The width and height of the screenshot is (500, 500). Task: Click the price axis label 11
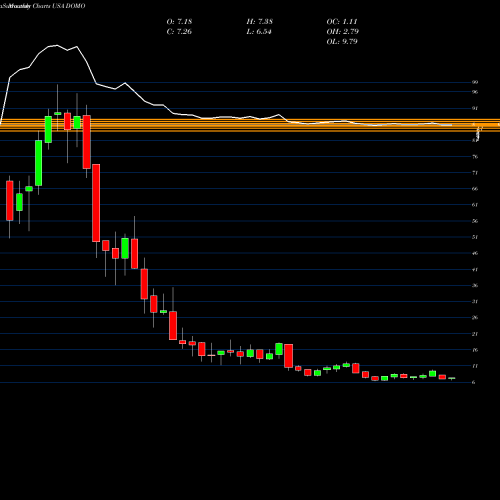(x=475, y=366)
